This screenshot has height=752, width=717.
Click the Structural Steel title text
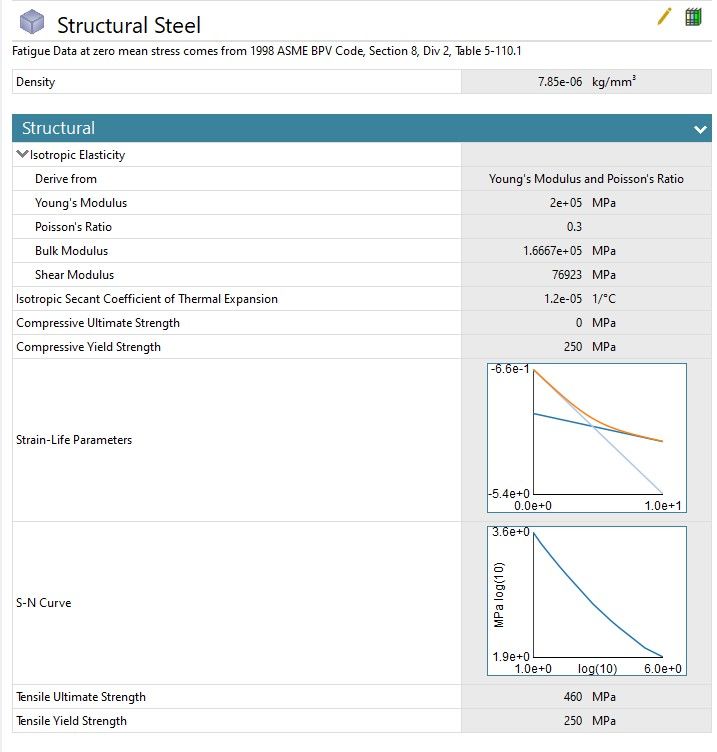pyautogui.click(x=128, y=25)
